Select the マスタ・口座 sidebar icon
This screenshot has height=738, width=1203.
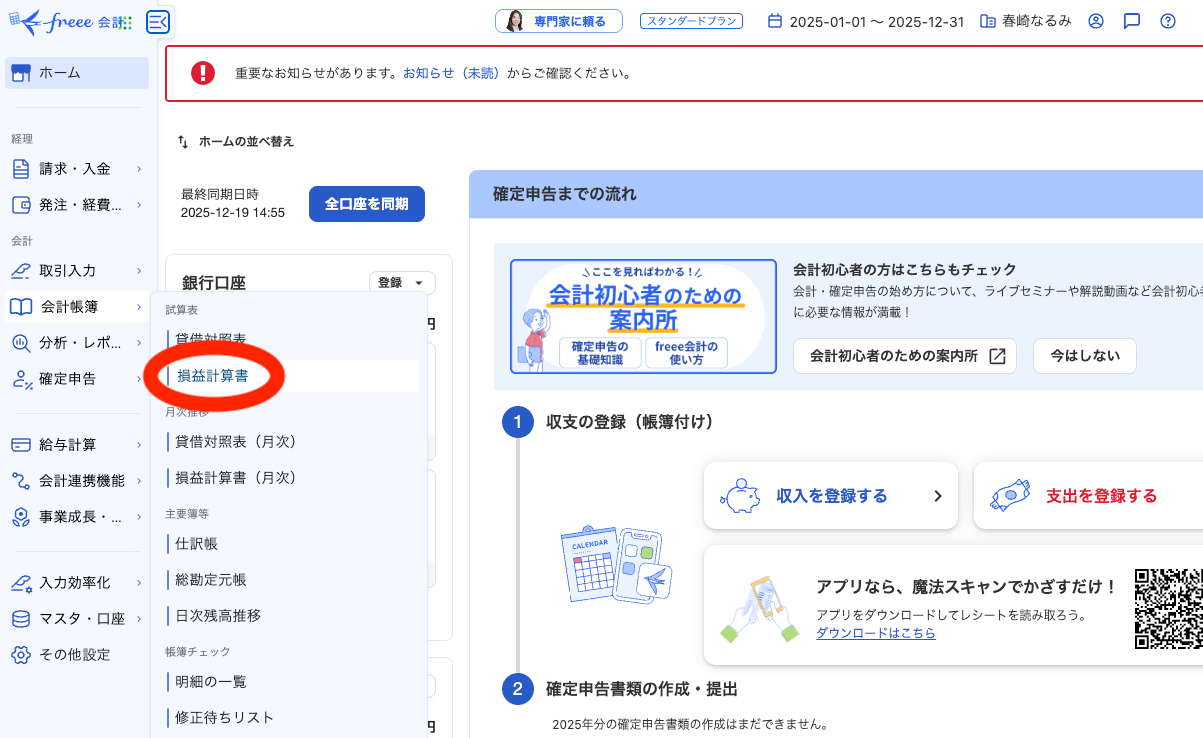coord(20,618)
